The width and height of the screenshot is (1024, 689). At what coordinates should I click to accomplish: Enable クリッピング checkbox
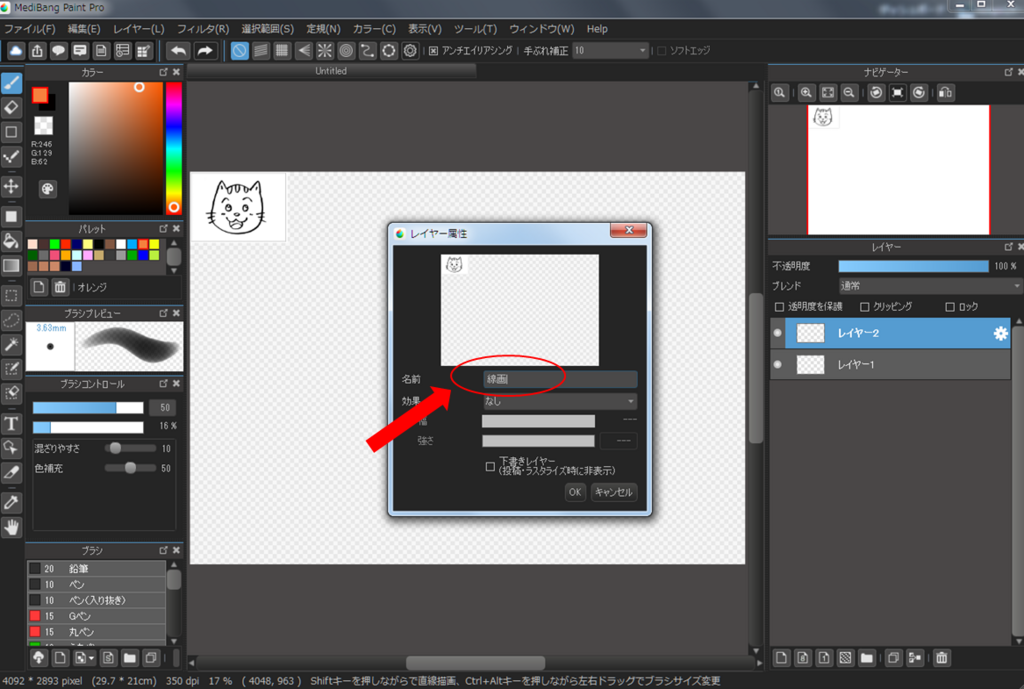click(x=865, y=307)
